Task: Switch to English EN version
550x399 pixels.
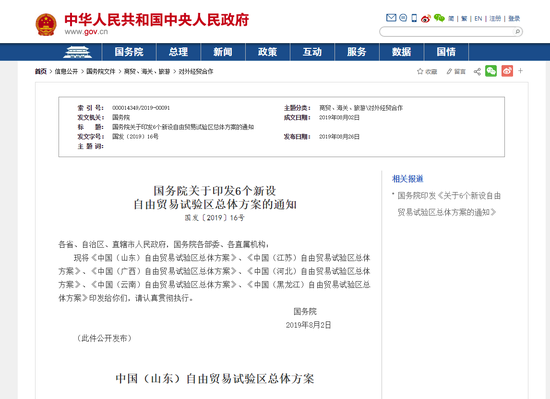Action: click(x=478, y=19)
